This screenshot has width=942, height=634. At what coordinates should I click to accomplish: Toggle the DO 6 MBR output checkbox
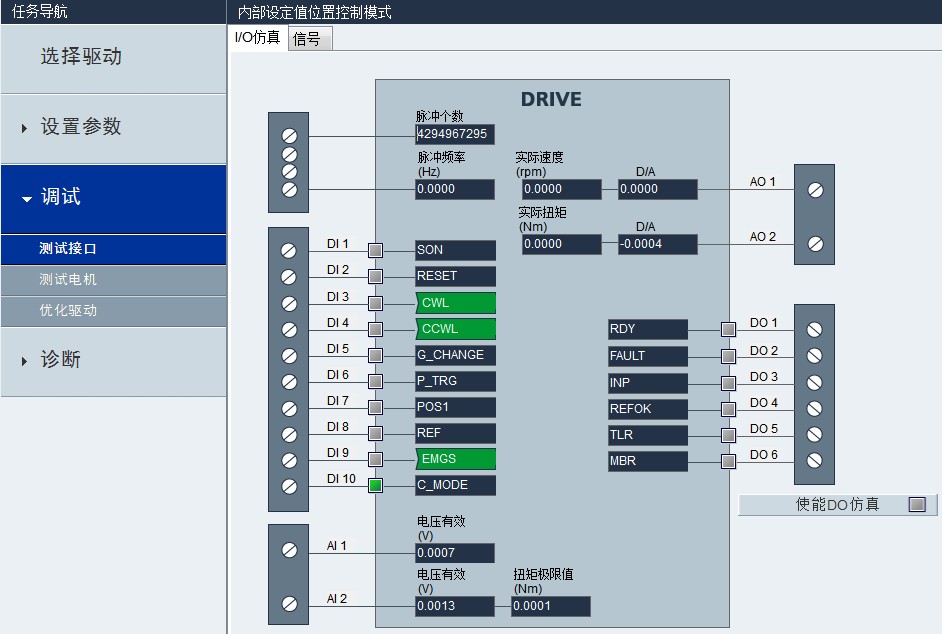click(728, 461)
